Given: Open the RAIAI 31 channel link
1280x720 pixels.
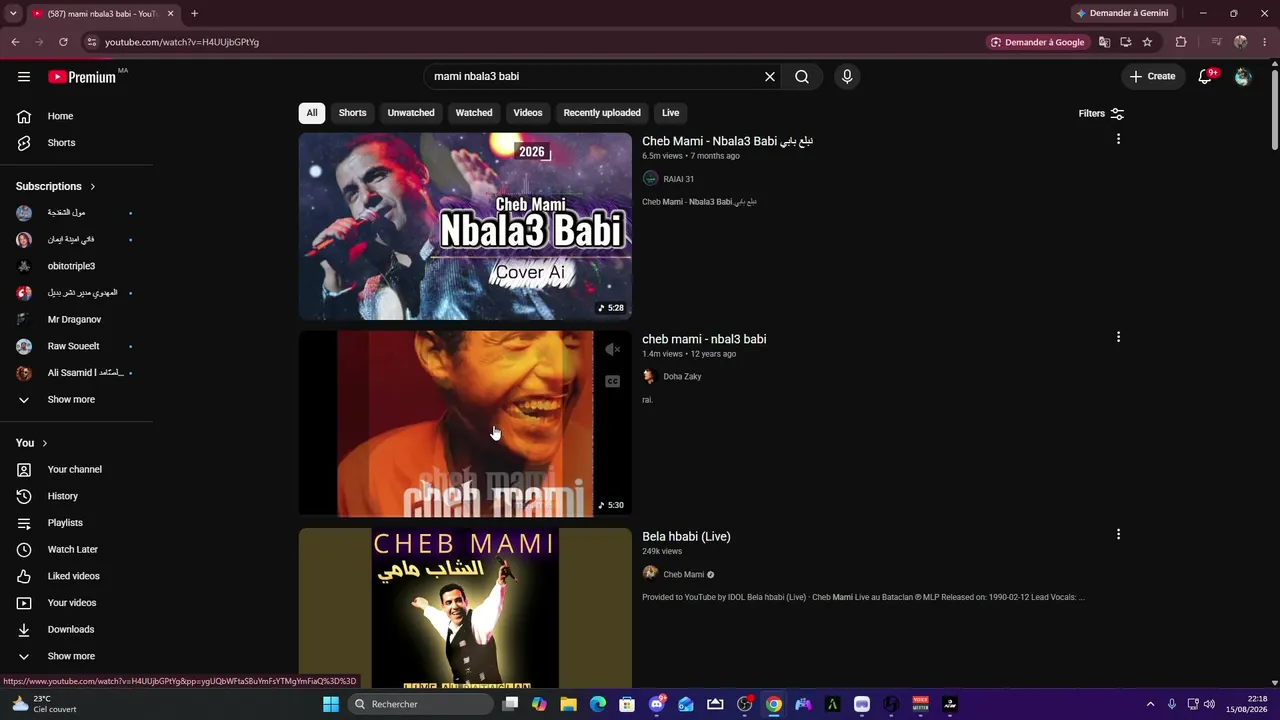Looking at the screenshot, I should pyautogui.click(x=678, y=179).
